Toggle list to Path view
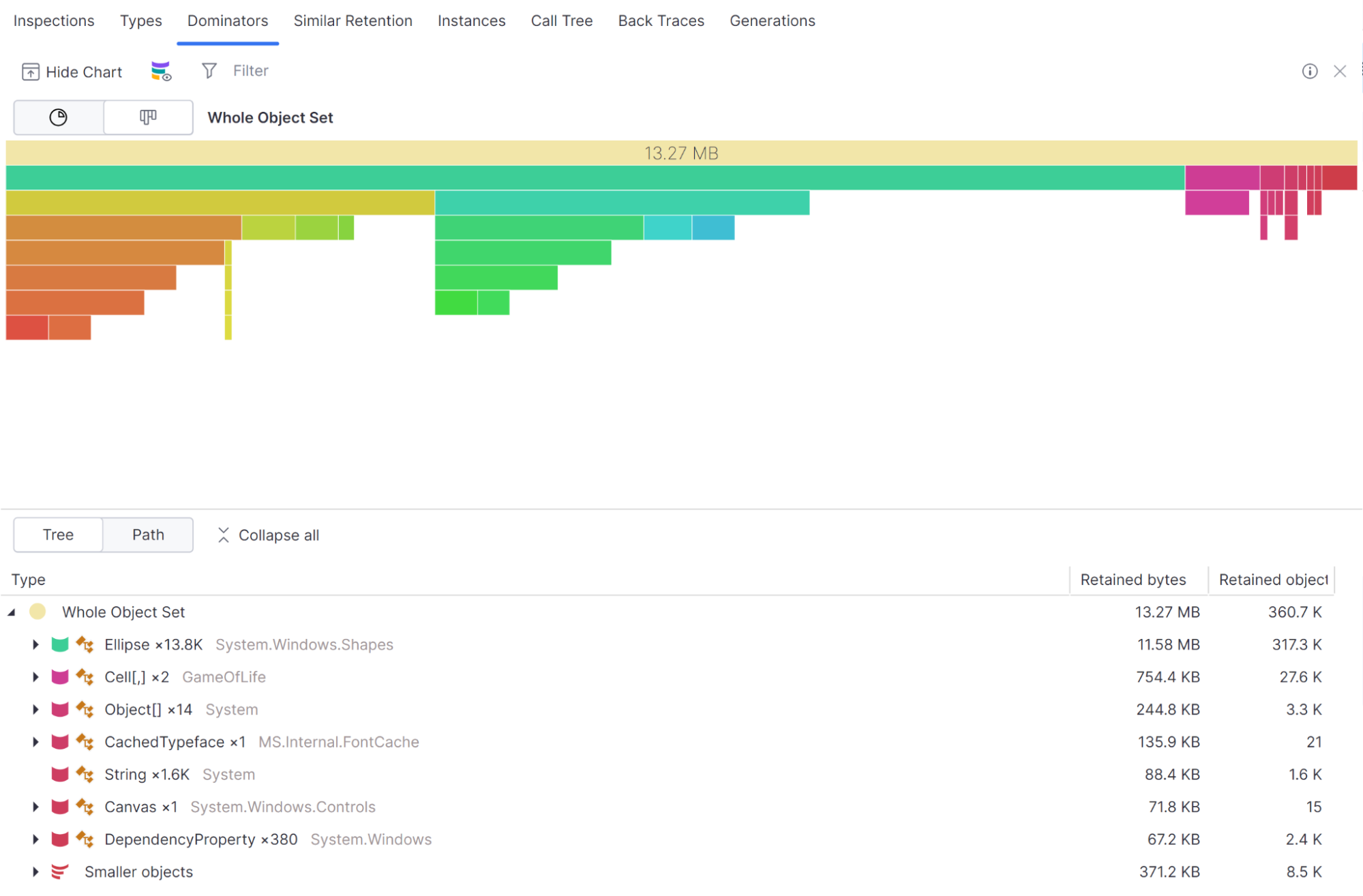Image resolution: width=1363 pixels, height=896 pixels. (148, 535)
